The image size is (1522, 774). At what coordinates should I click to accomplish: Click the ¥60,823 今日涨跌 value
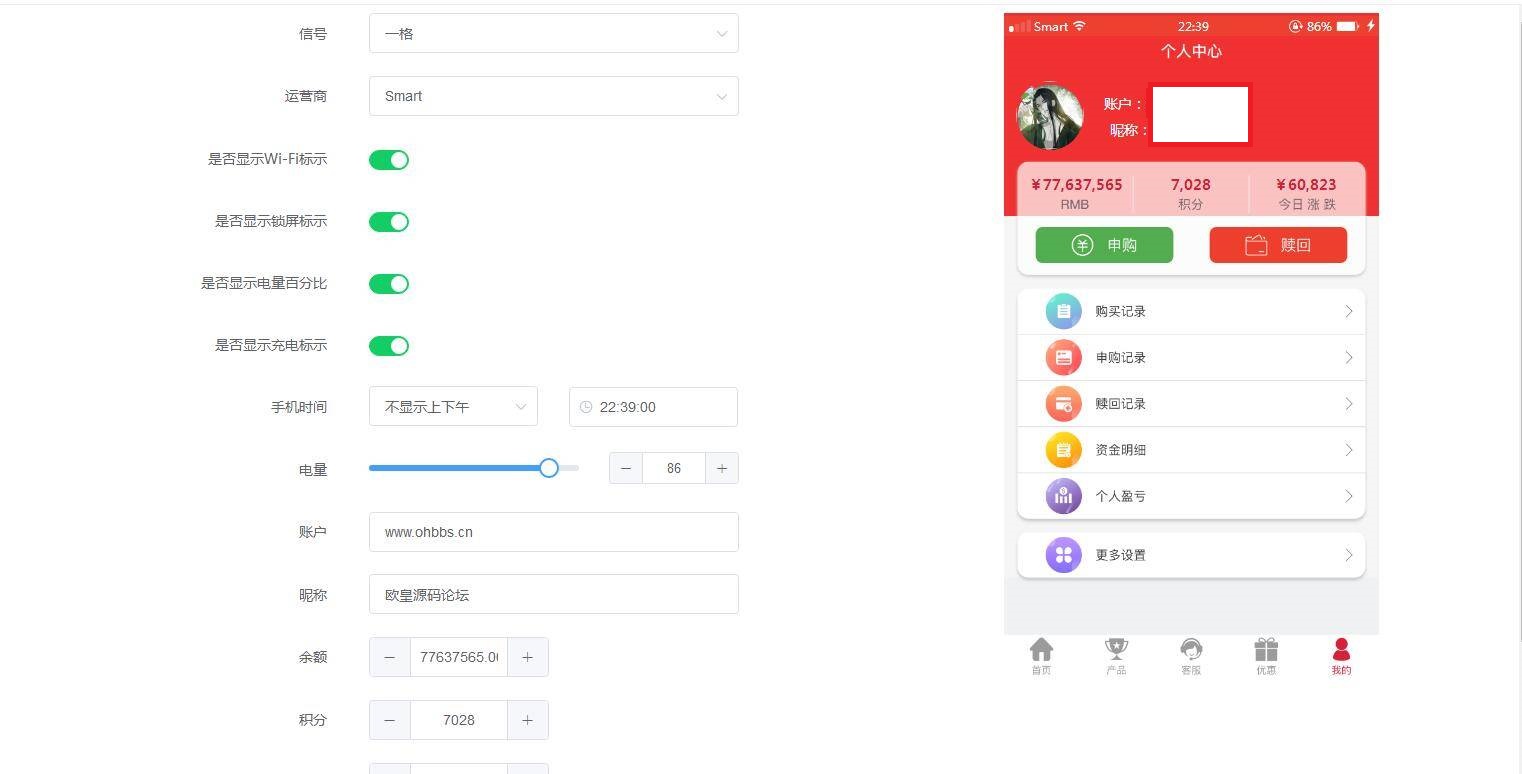[x=1306, y=185]
